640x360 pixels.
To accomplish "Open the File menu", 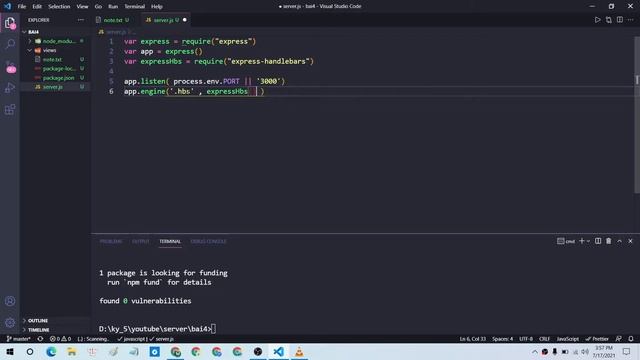I will pos(22,7).
